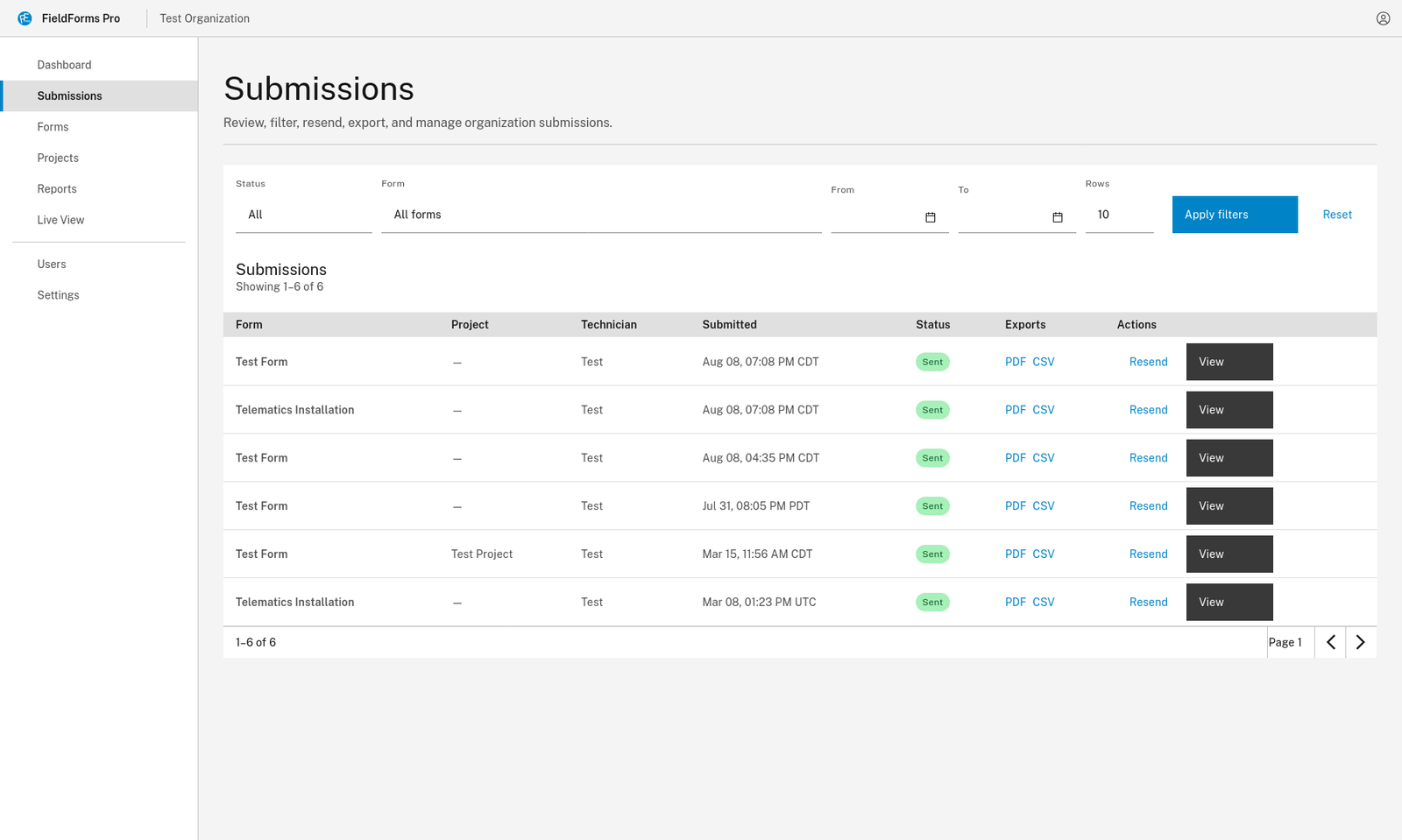Export PDF for the Mar 15 submission

[1016, 554]
